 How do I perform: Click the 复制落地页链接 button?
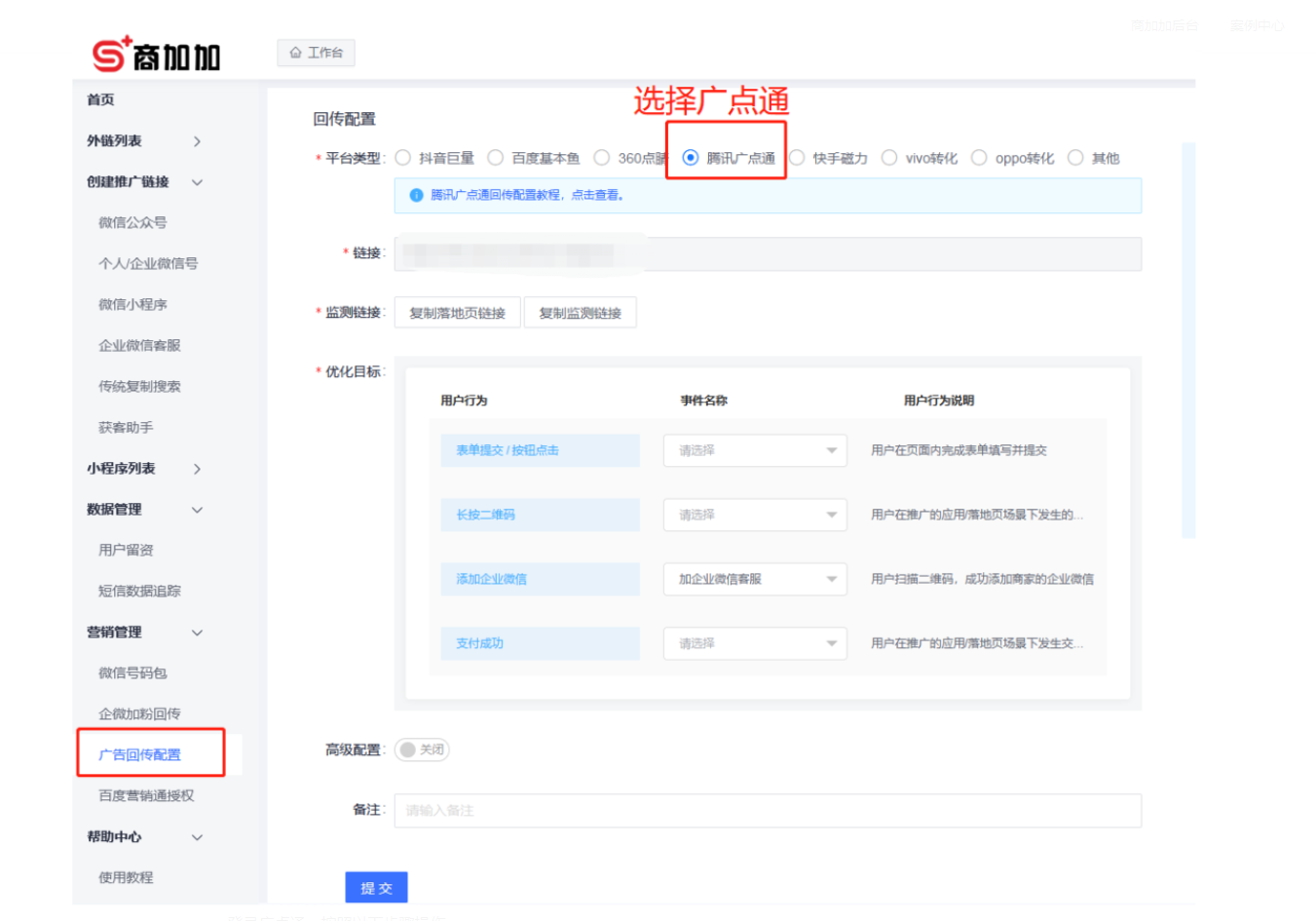click(x=457, y=313)
